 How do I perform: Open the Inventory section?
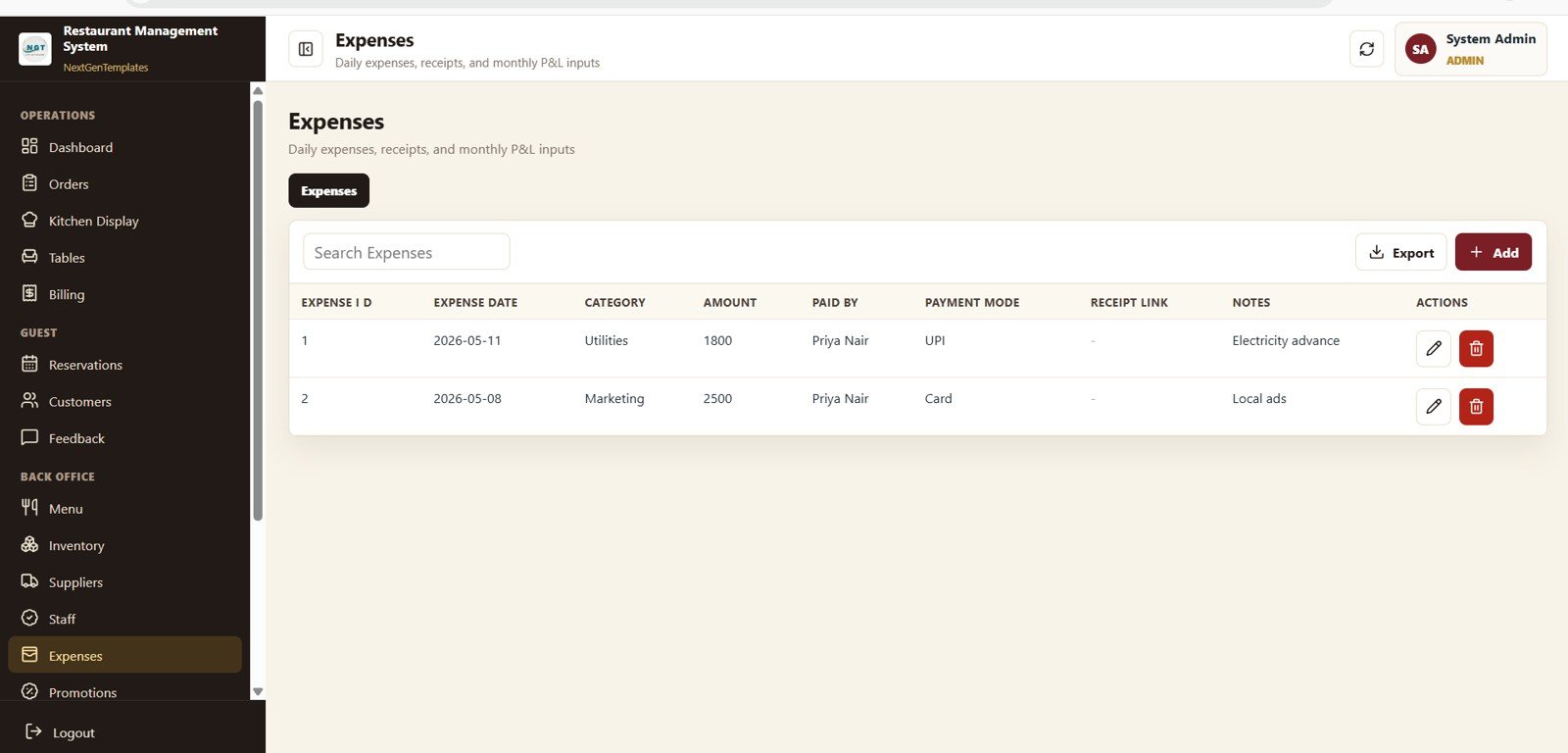pos(125,545)
